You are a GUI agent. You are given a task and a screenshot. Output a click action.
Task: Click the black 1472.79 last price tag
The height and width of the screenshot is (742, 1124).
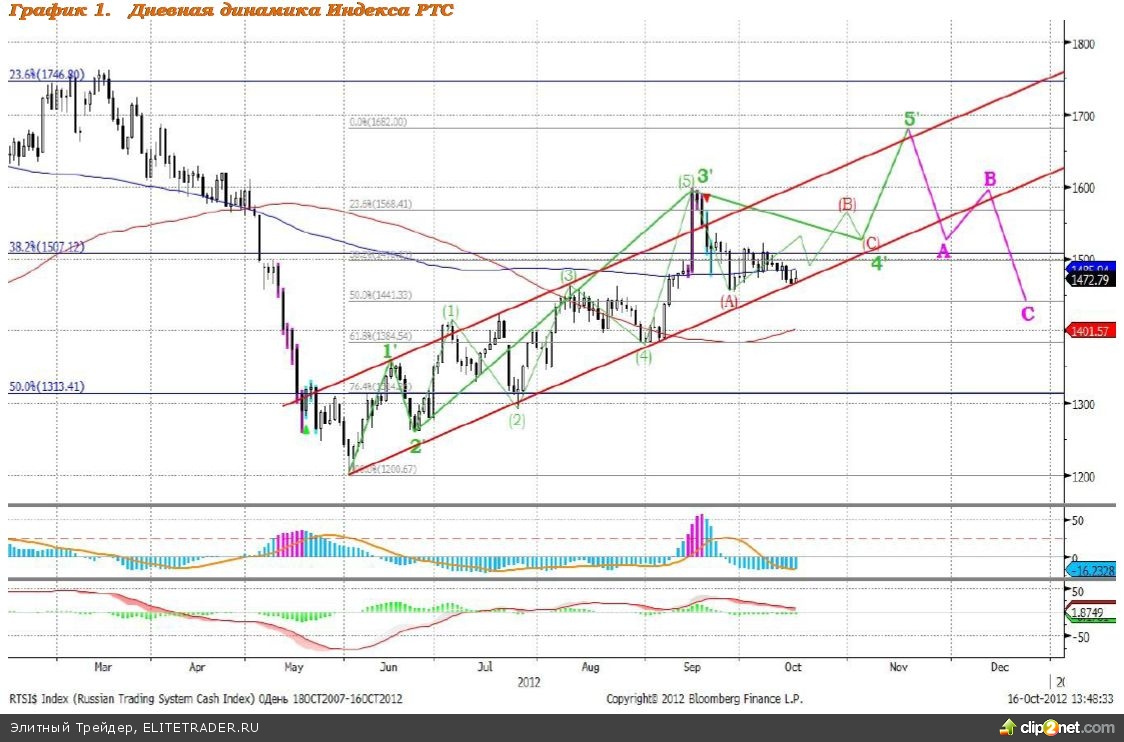pos(1091,281)
